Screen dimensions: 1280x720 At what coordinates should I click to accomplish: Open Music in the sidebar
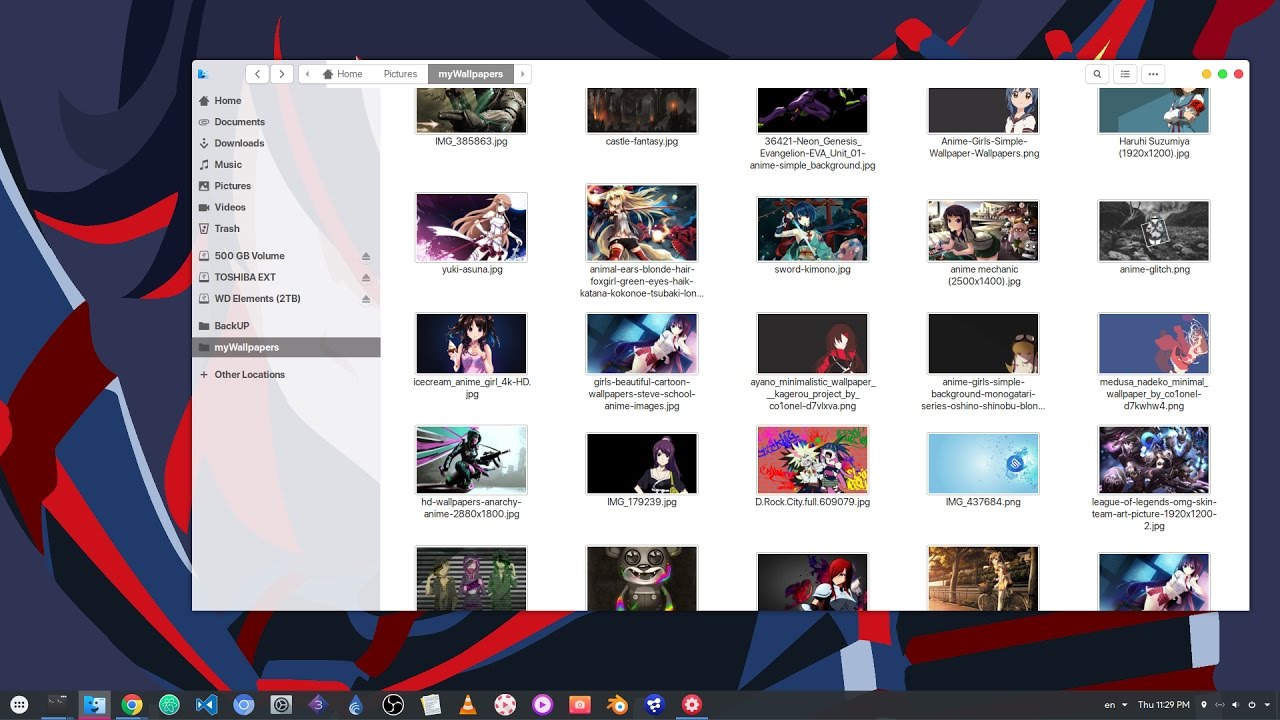click(x=286, y=164)
